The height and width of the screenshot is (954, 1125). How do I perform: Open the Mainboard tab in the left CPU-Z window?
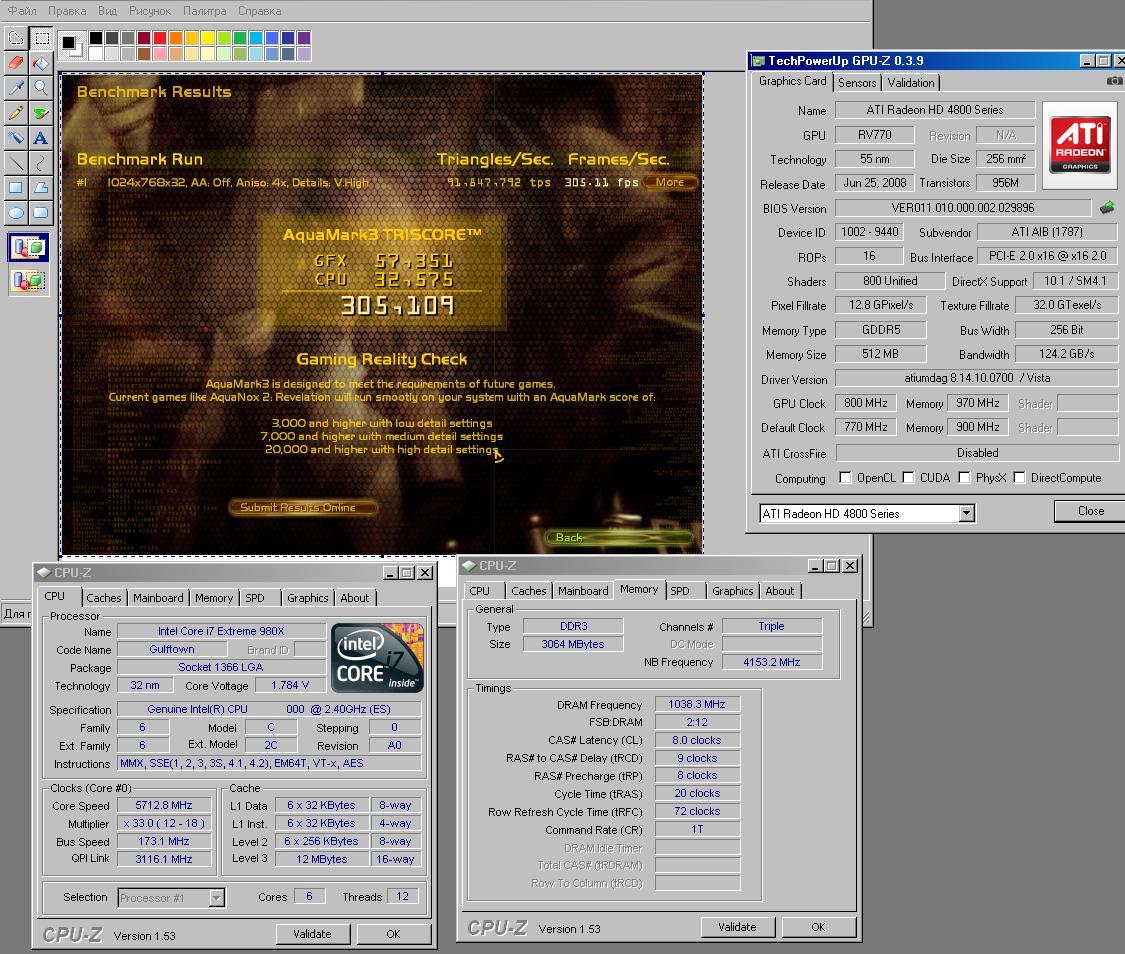pyautogui.click(x=158, y=598)
